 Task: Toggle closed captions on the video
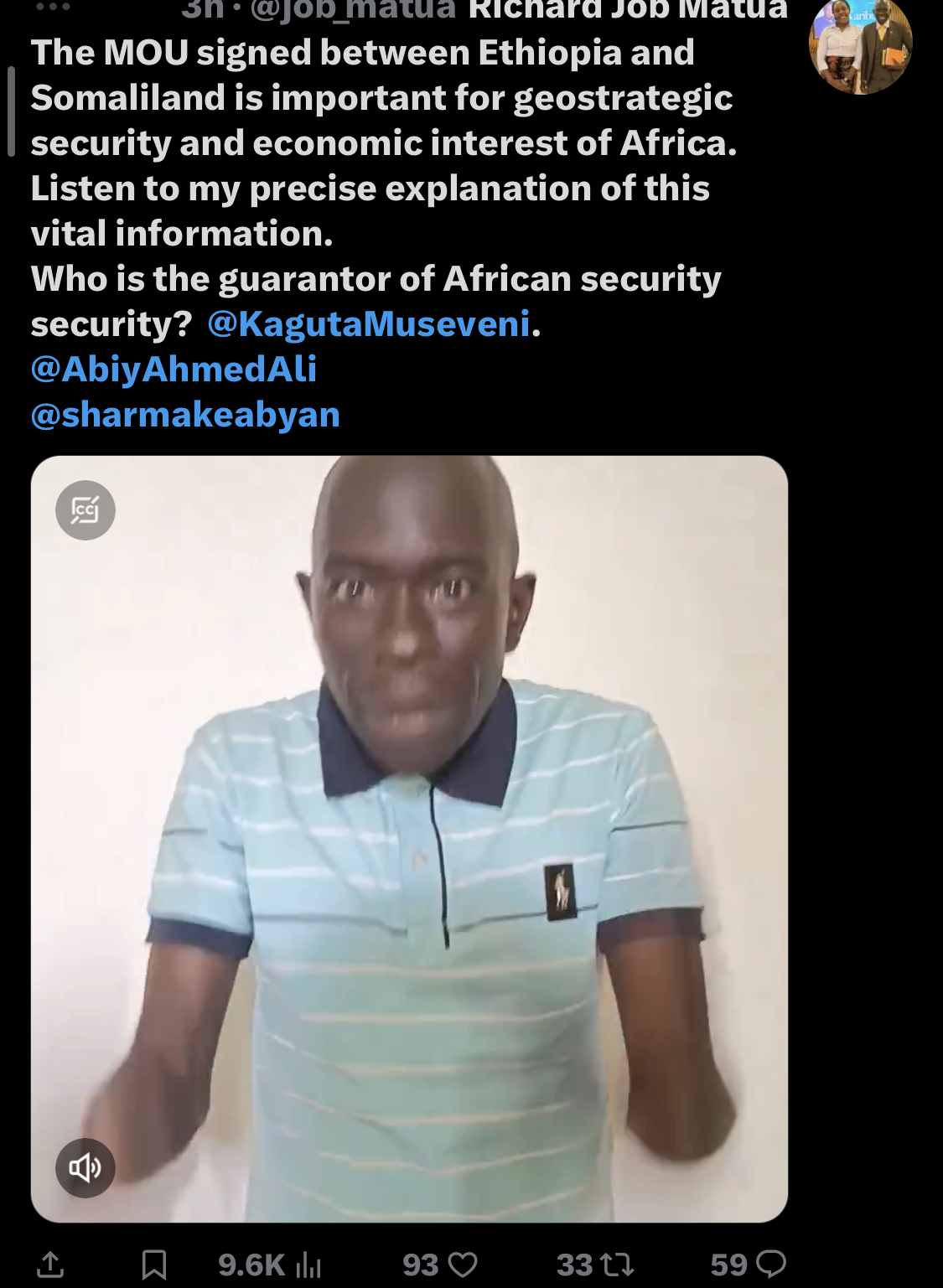point(85,510)
